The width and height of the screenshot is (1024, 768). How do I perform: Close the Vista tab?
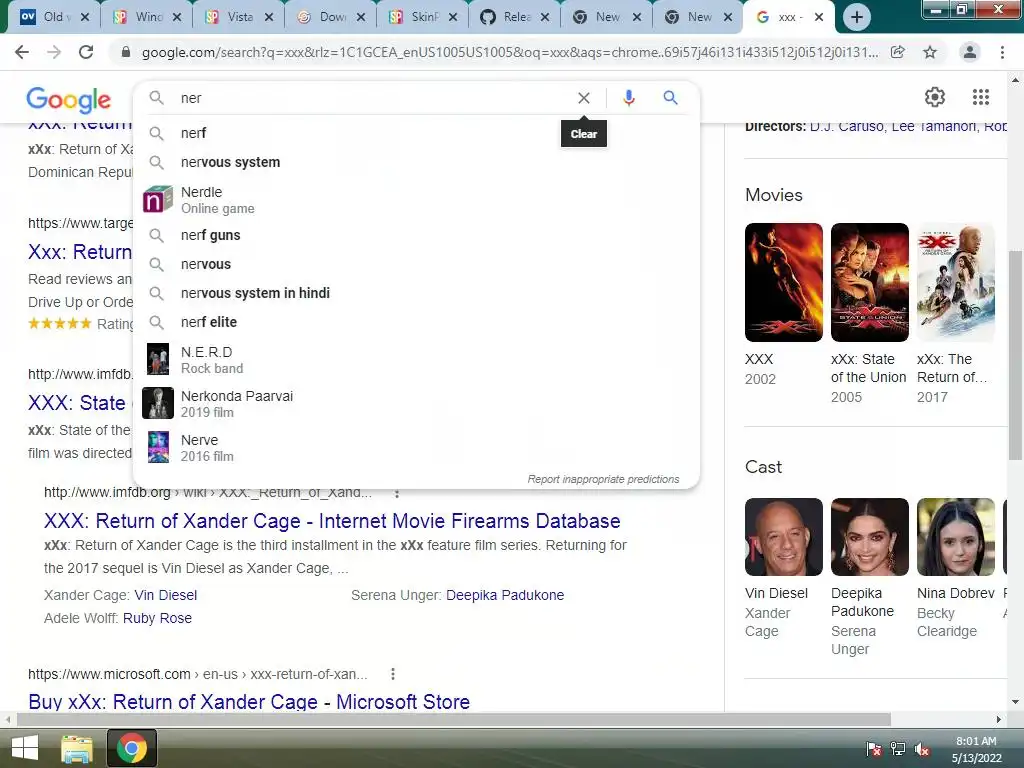point(269,17)
